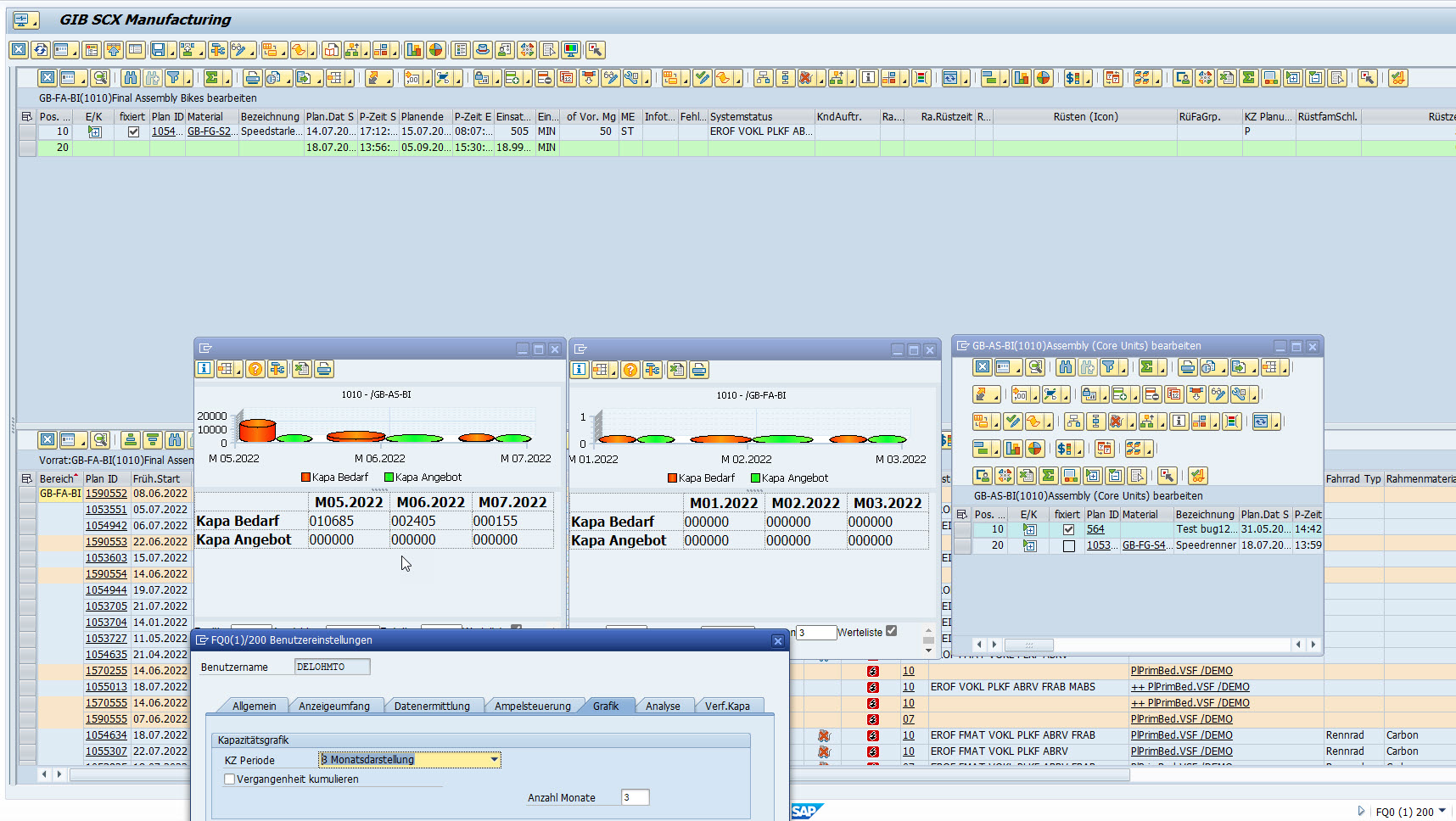Click the sum icon in Assembly Core Units toolbar
The height and width of the screenshot is (821, 1456).
coord(1146,367)
